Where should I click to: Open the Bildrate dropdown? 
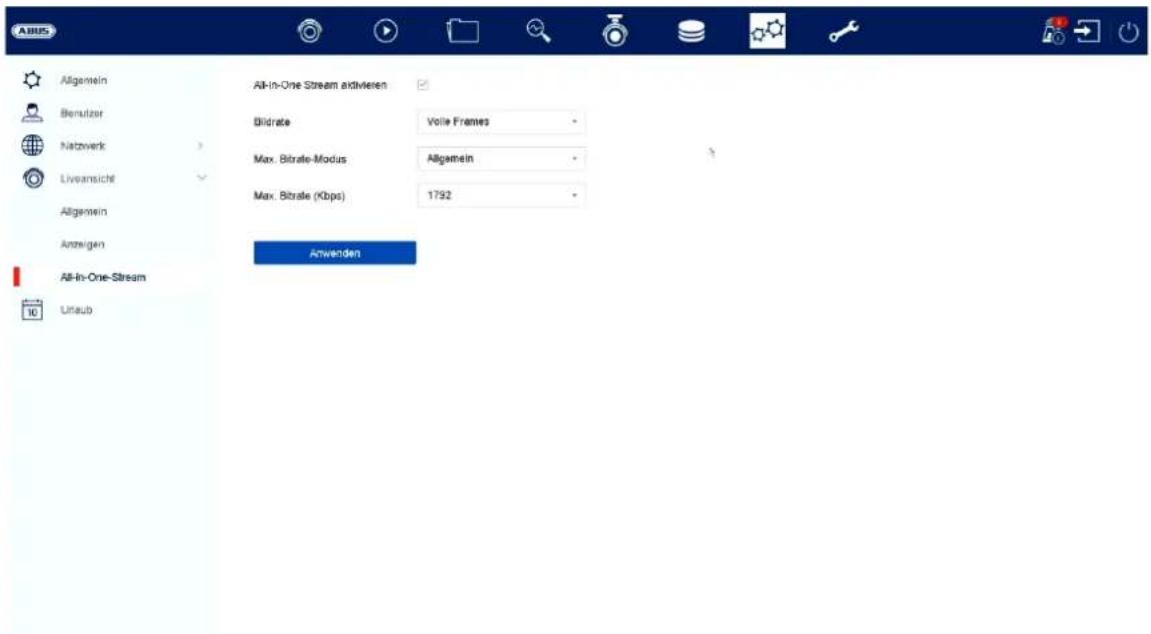click(x=501, y=122)
